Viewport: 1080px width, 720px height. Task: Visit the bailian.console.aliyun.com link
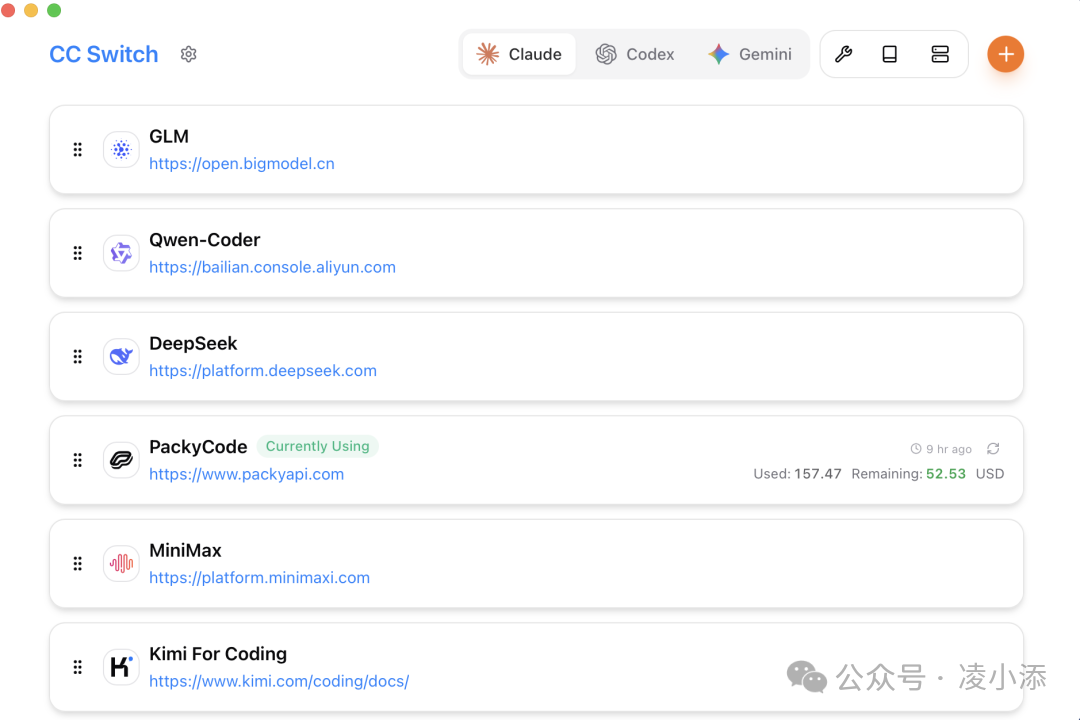272,267
